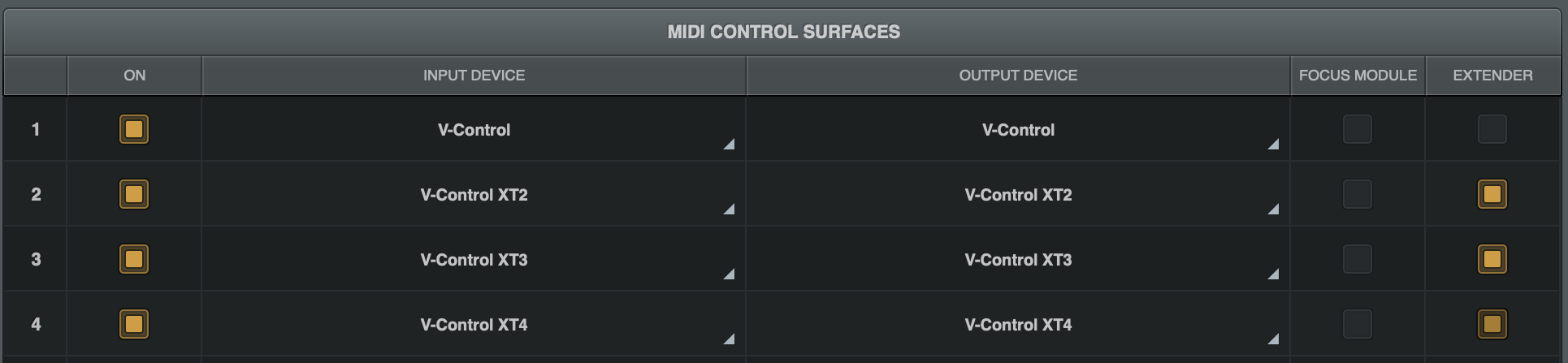This screenshot has height=363, width=1568.
Task: Open output device dropdown for row 1
Action: pos(1018,130)
